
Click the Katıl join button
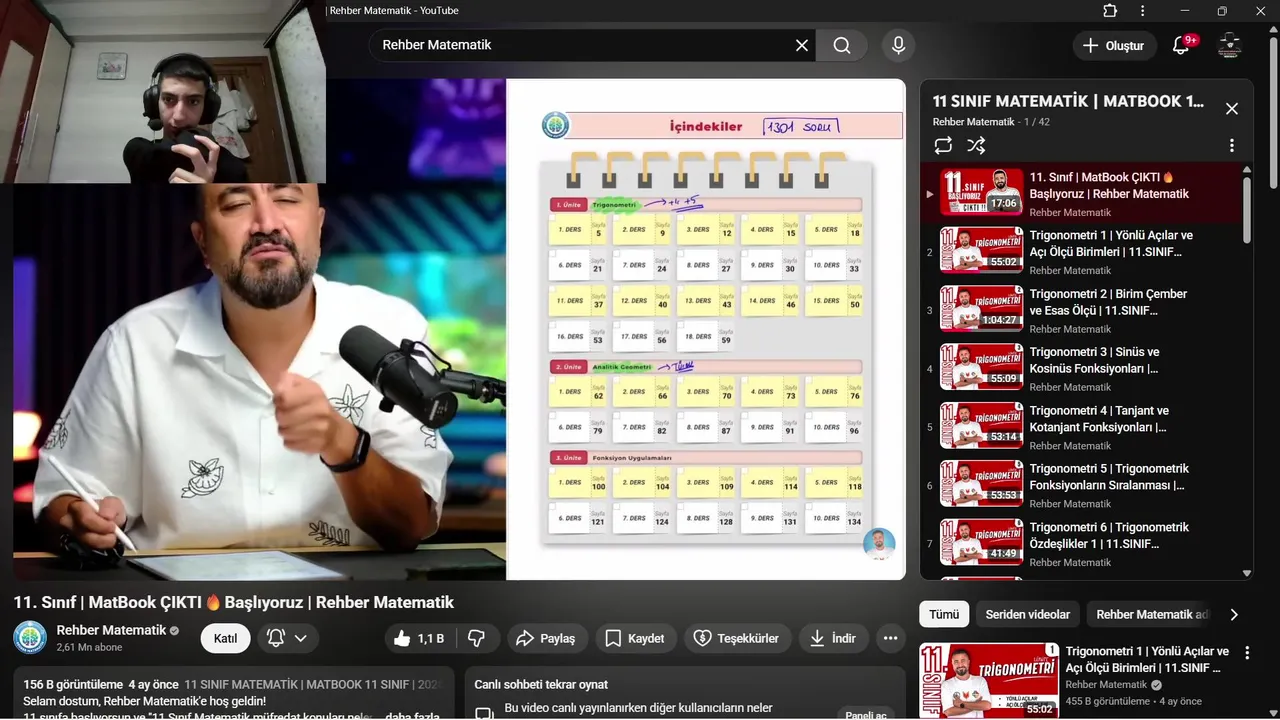(226, 638)
